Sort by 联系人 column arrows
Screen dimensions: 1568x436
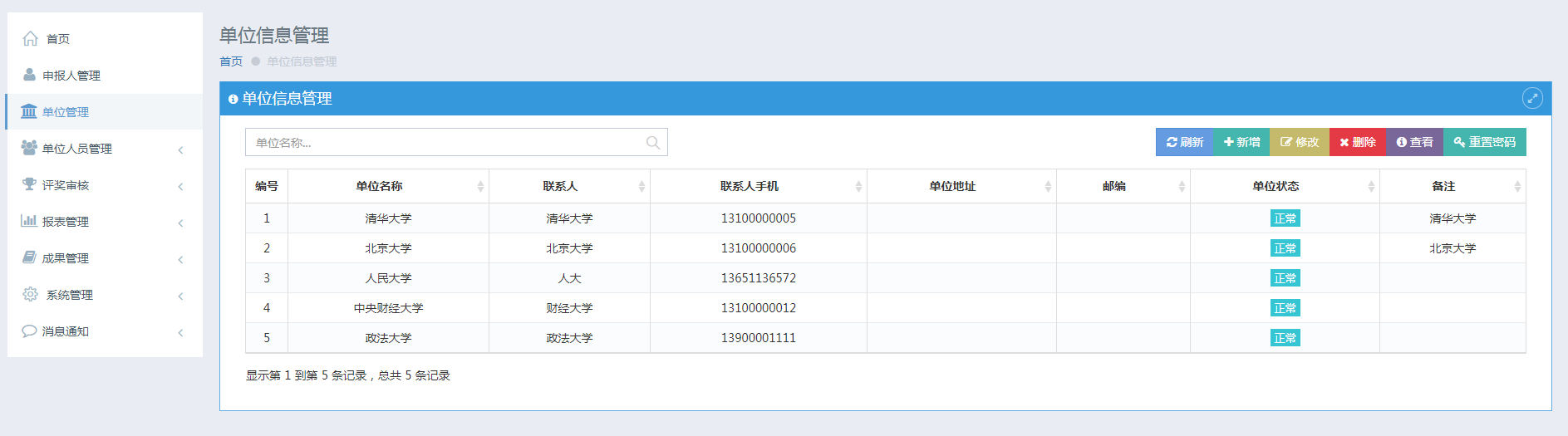click(x=641, y=187)
